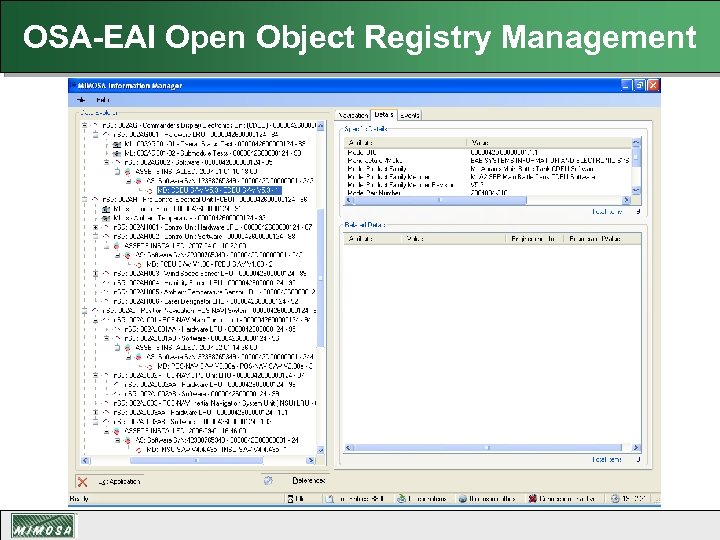Collapse AS Software S/N node above FCEU S/W
720x540 pixels.
tap(118, 255)
